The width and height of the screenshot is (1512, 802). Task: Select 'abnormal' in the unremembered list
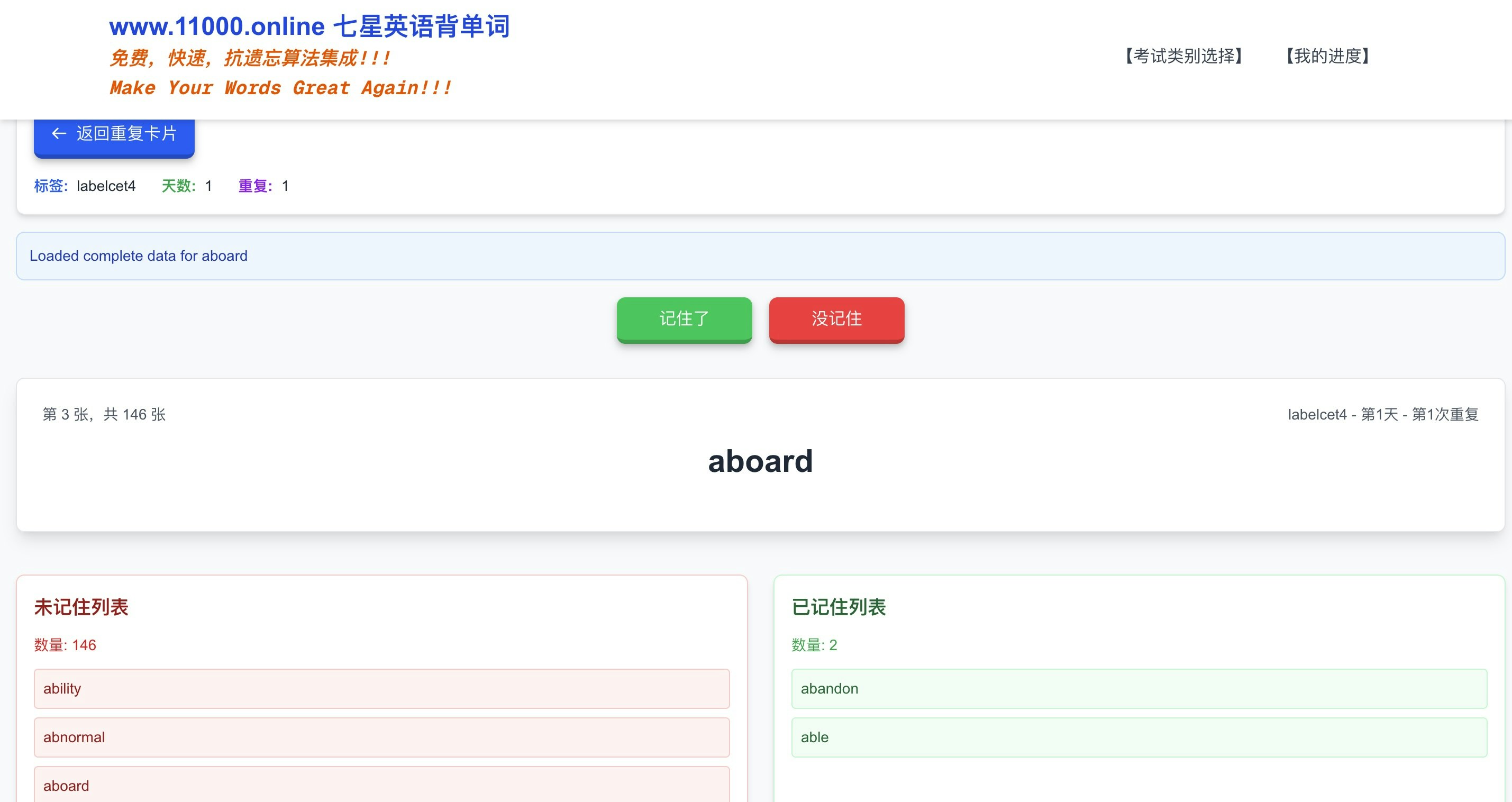[381, 737]
